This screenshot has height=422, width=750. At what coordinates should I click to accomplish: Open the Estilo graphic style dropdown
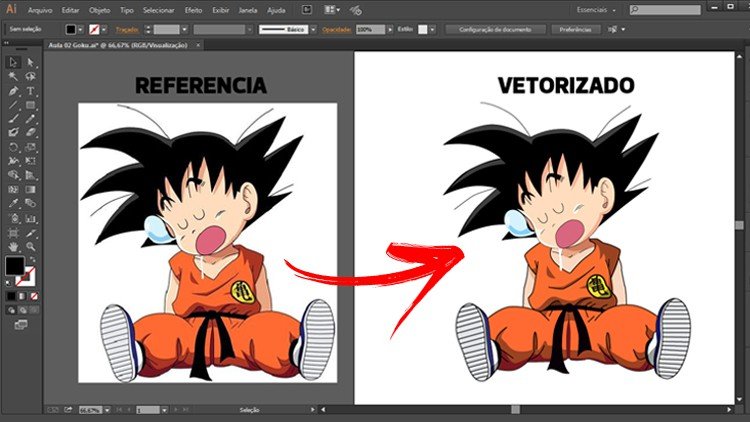[x=432, y=30]
